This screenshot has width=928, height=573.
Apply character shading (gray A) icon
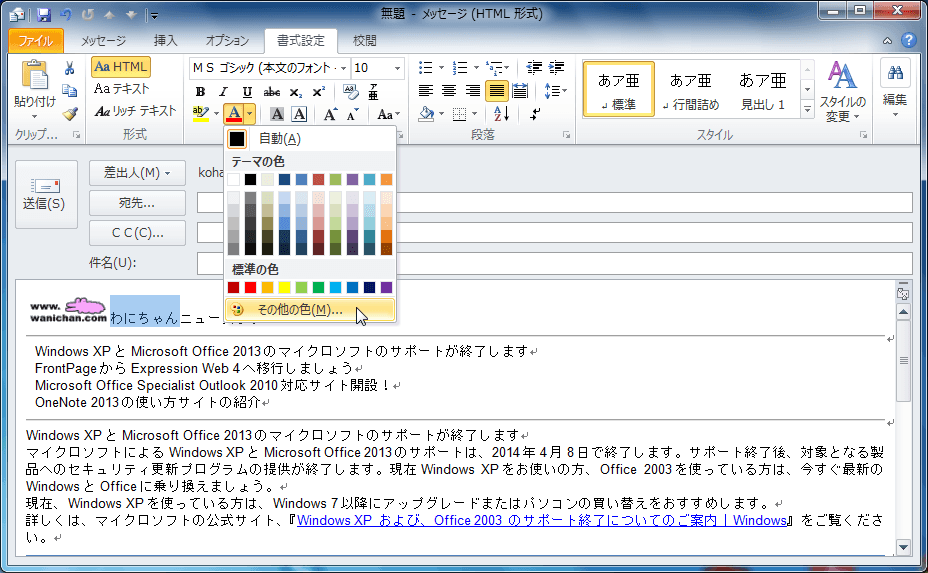point(276,114)
